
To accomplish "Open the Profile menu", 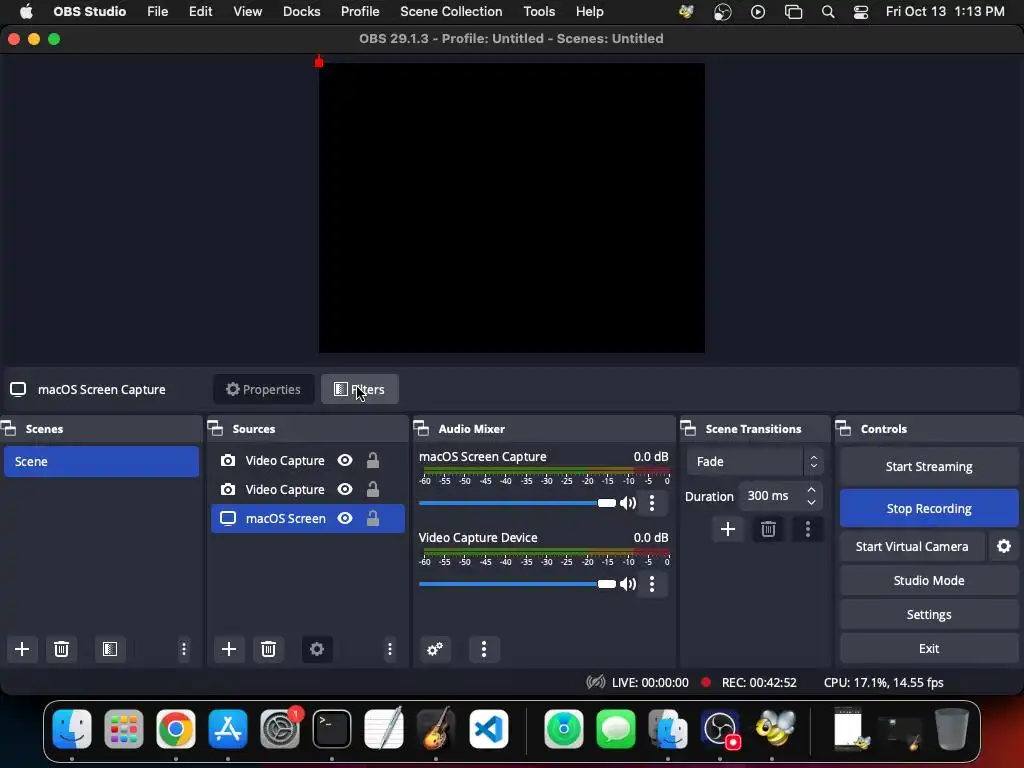I will [x=360, y=12].
